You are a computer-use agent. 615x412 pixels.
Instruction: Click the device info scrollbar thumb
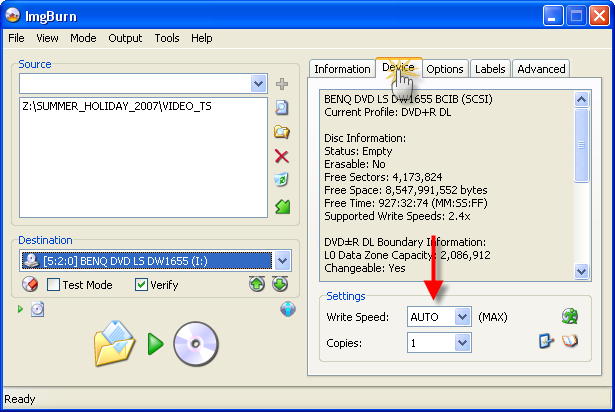[x=581, y=145]
